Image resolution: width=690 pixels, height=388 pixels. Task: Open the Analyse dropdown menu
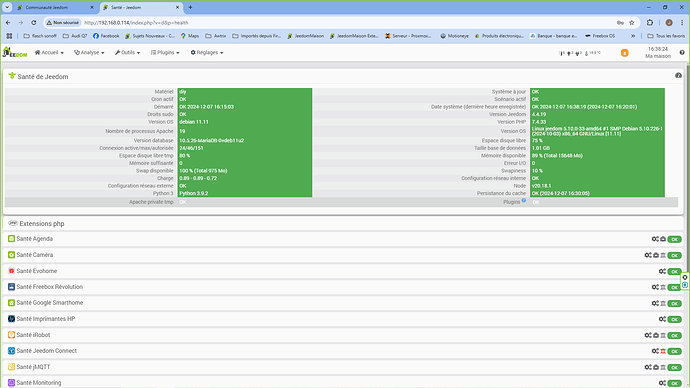point(89,52)
